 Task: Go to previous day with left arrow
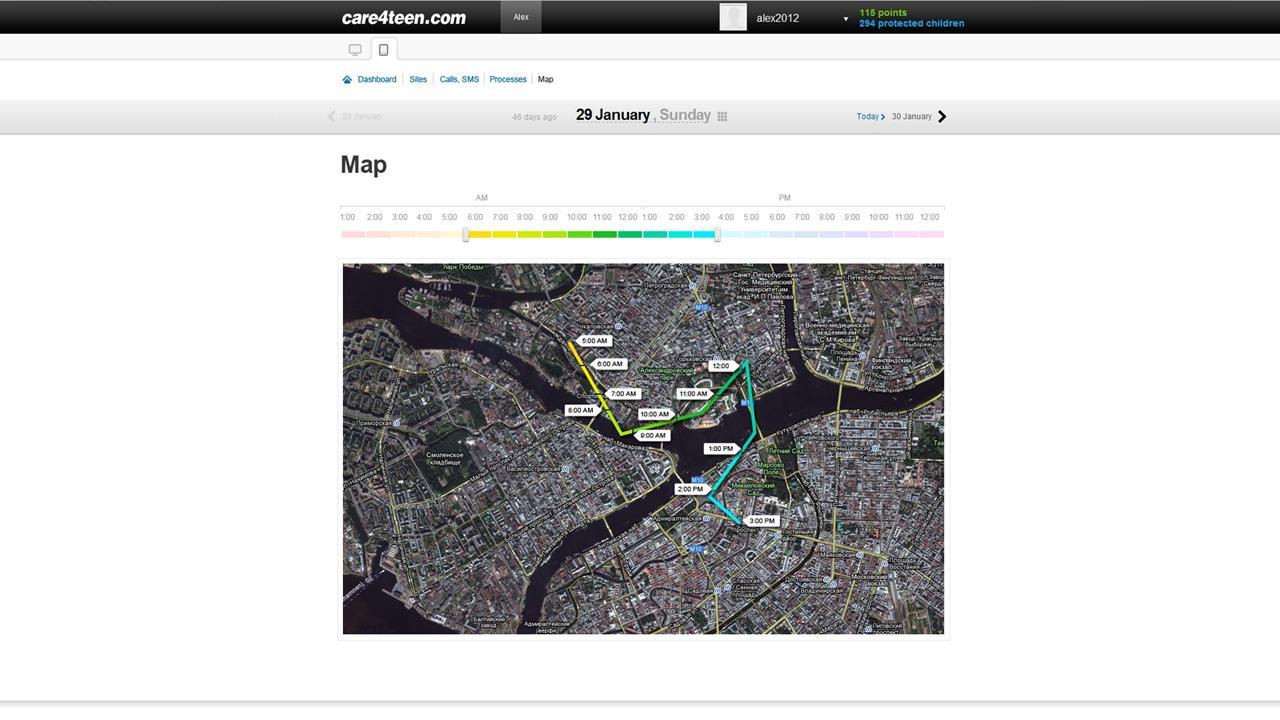pyautogui.click(x=332, y=116)
